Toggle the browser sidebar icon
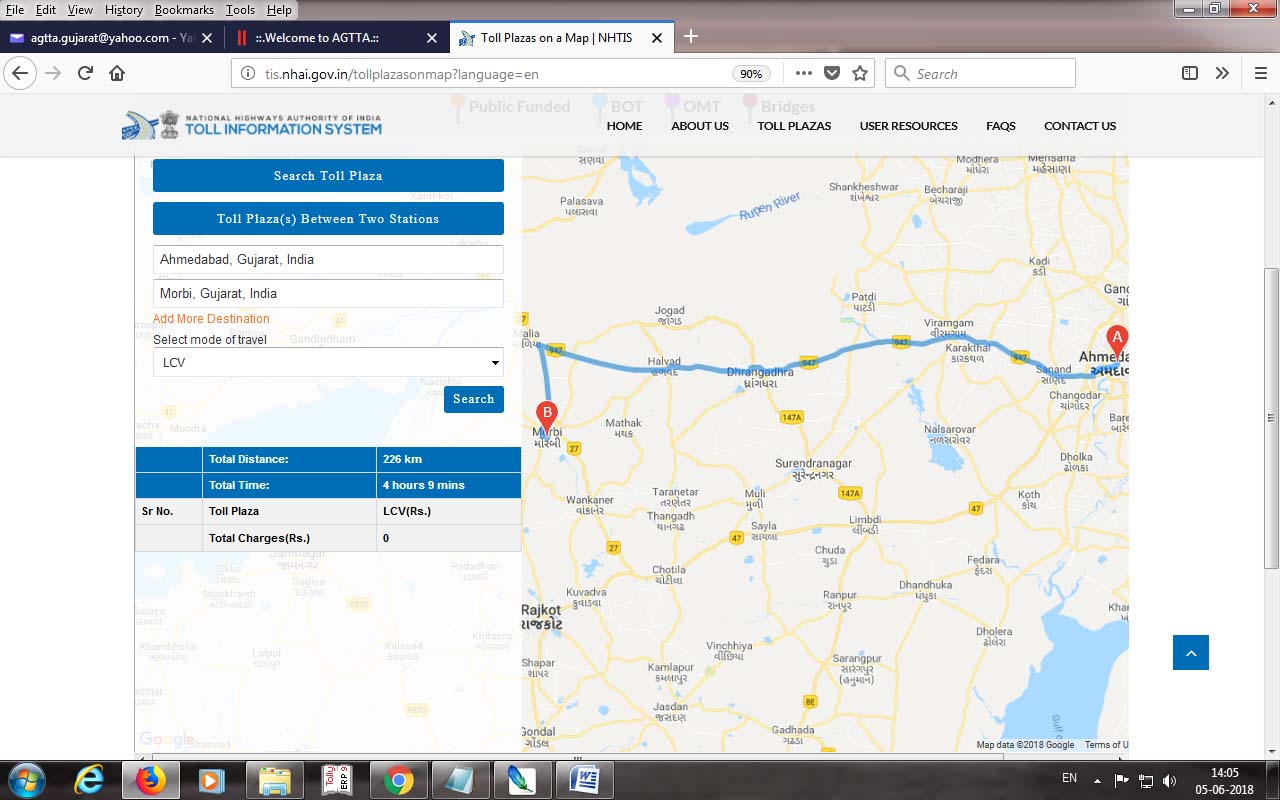Viewport: 1280px width, 800px height. (1189, 73)
